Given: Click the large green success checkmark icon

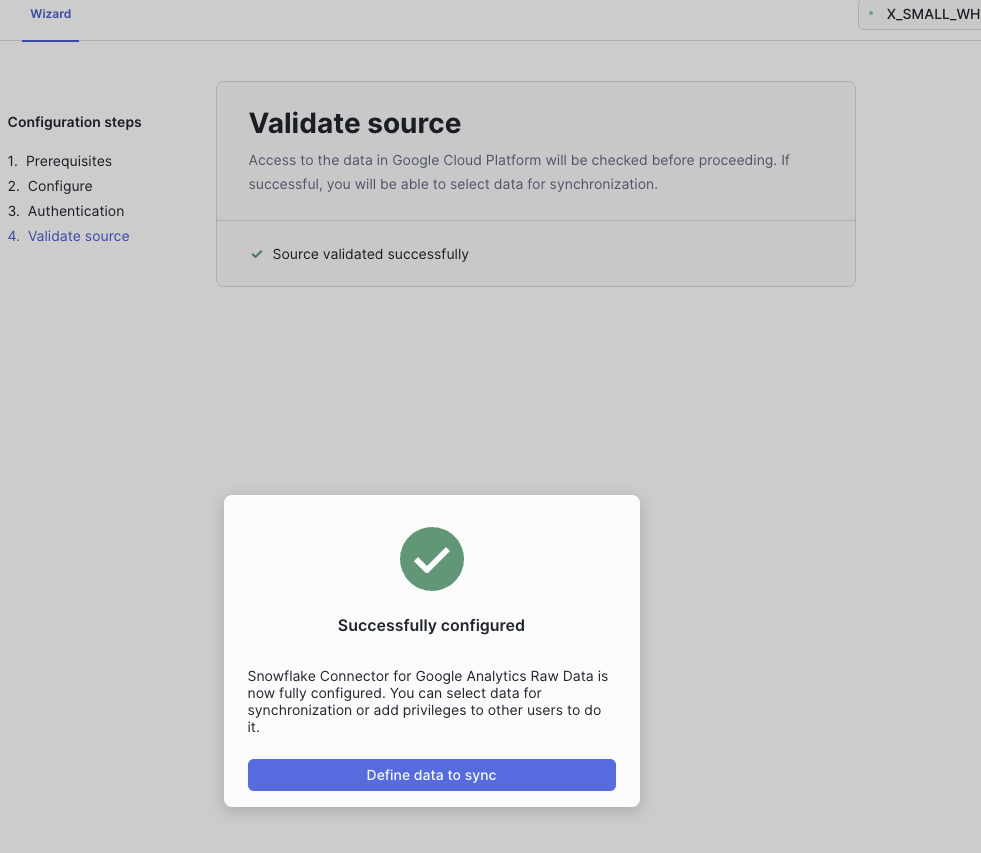Looking at the screenshot, I should point(431,559).
